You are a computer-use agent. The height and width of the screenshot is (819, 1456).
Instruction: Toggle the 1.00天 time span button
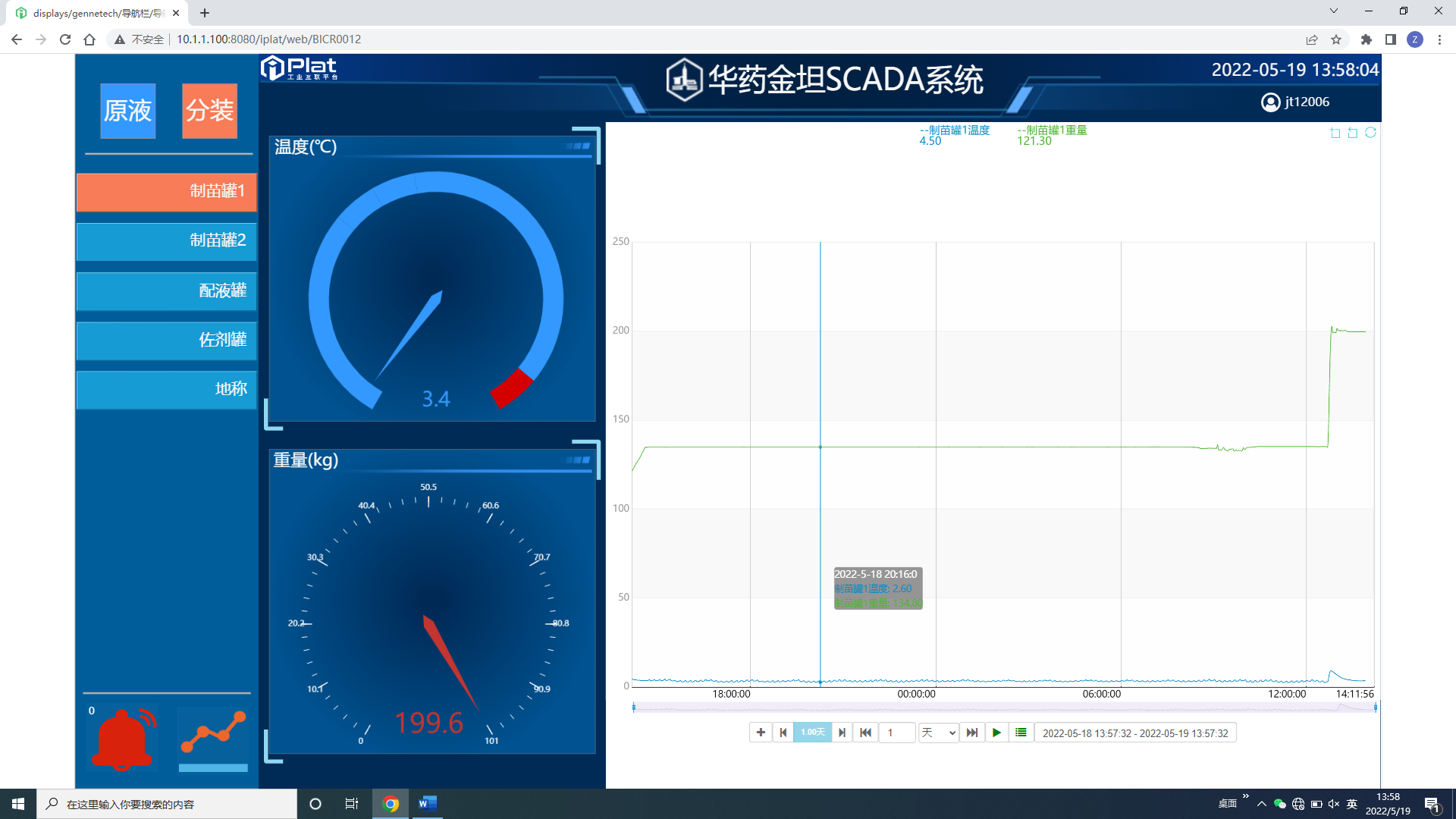click(x=812, y=733)
